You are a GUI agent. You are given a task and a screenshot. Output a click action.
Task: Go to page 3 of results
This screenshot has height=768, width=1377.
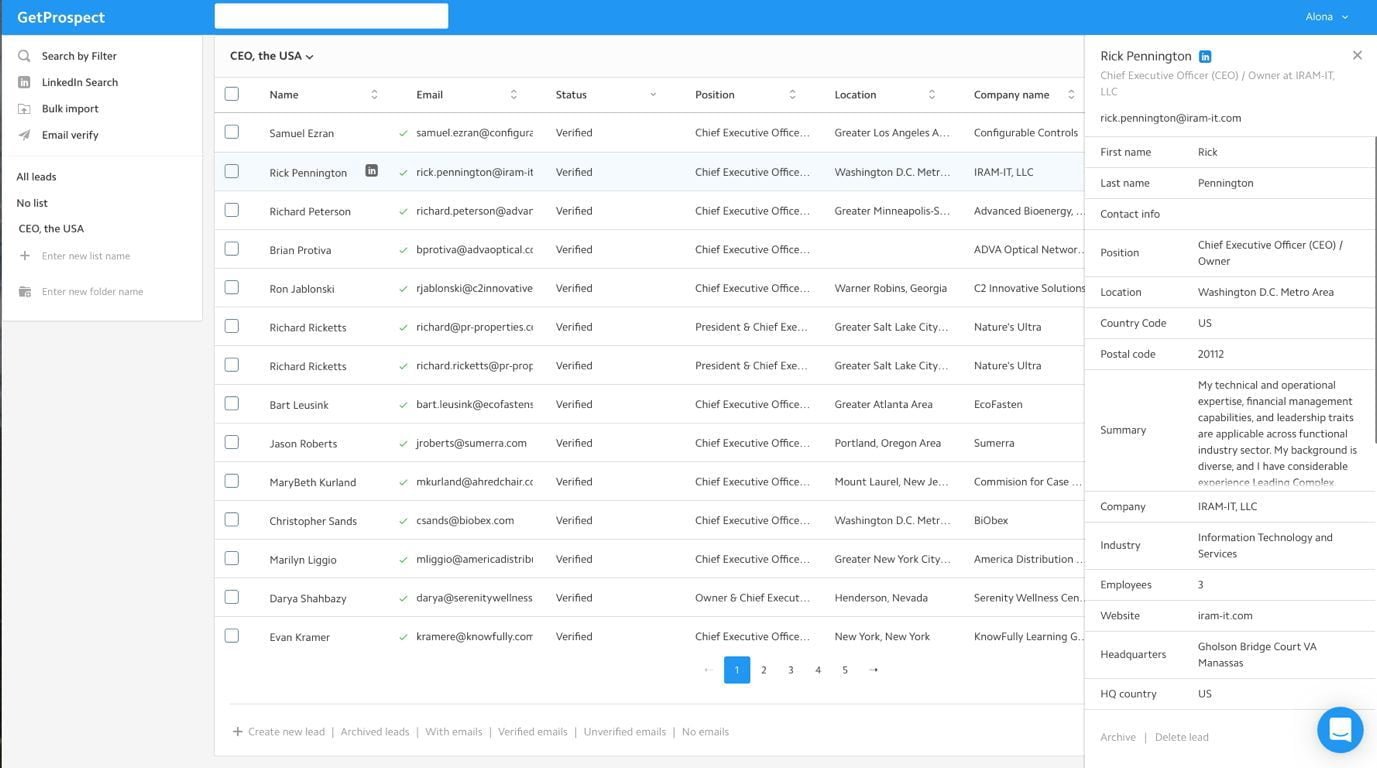pyautogui.click(x=791, y=670)
